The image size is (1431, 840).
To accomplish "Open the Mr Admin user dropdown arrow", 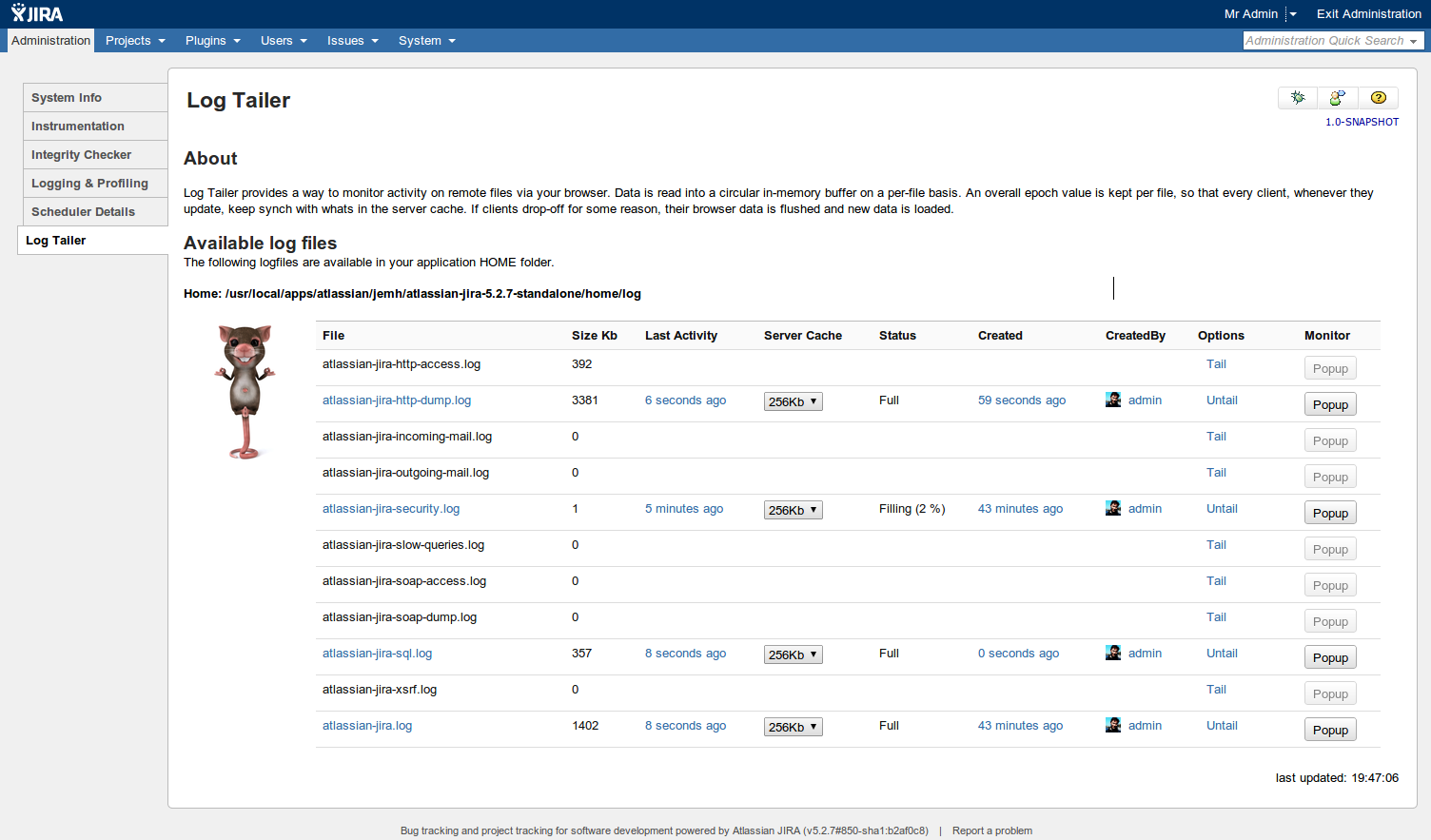I will [1293, 14].
